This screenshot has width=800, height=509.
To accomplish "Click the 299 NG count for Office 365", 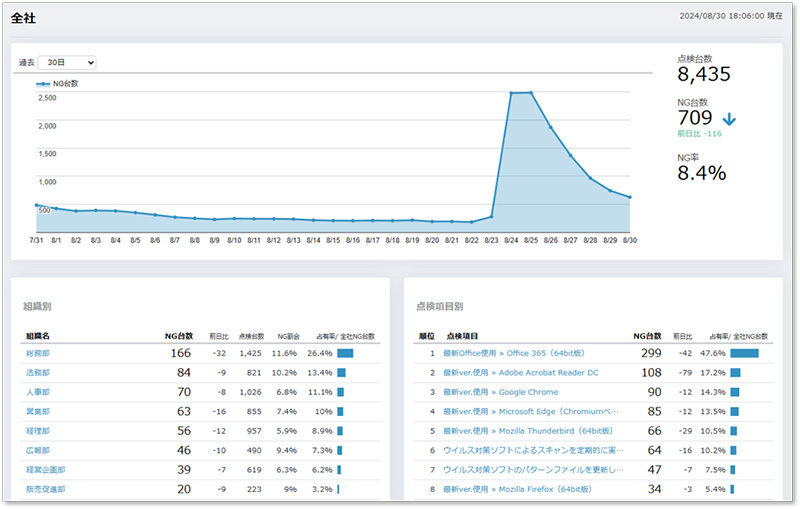I will (651, 353).
